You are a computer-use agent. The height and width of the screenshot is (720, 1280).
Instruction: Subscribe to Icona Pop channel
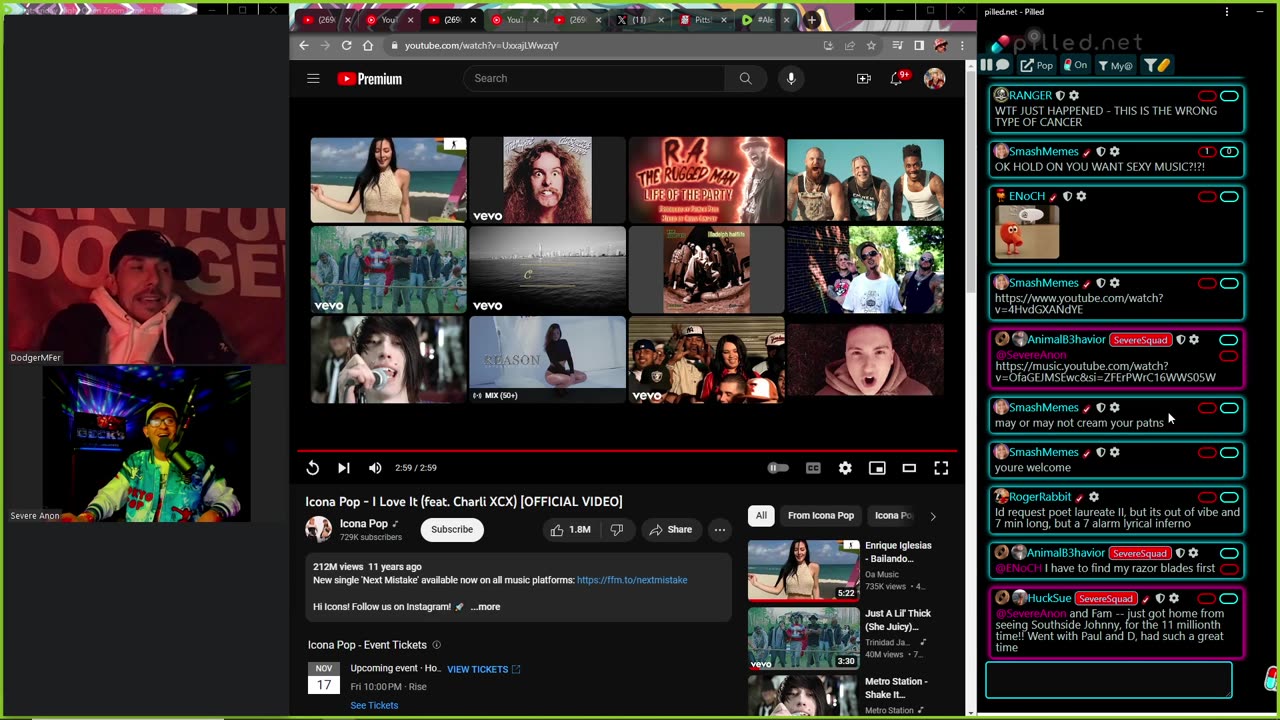click(452, 530)
